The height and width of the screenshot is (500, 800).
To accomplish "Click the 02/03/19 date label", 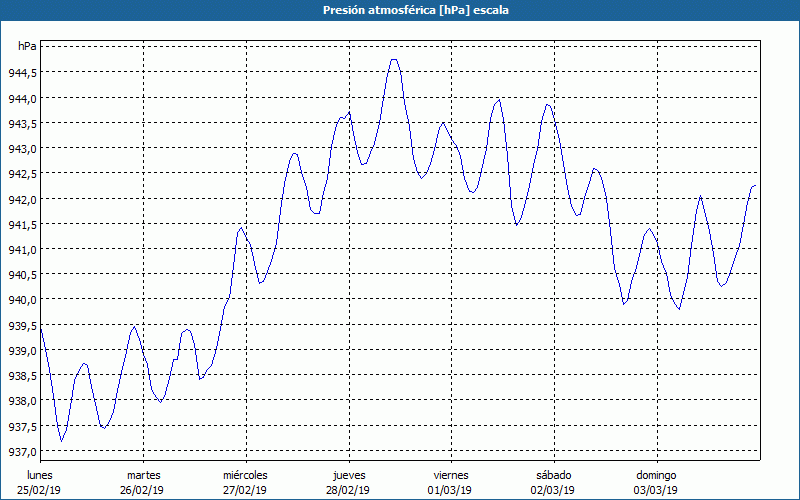I will [553, 490].
